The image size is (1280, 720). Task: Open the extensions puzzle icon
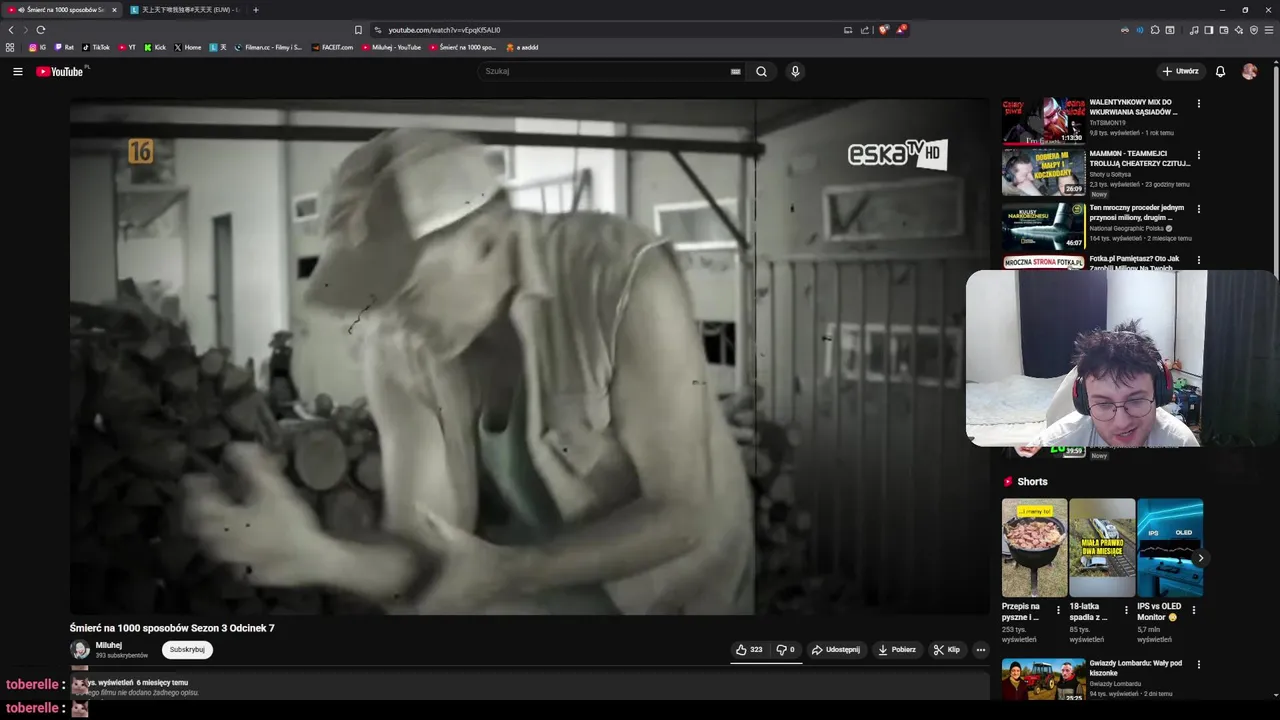click(1155, 30)
